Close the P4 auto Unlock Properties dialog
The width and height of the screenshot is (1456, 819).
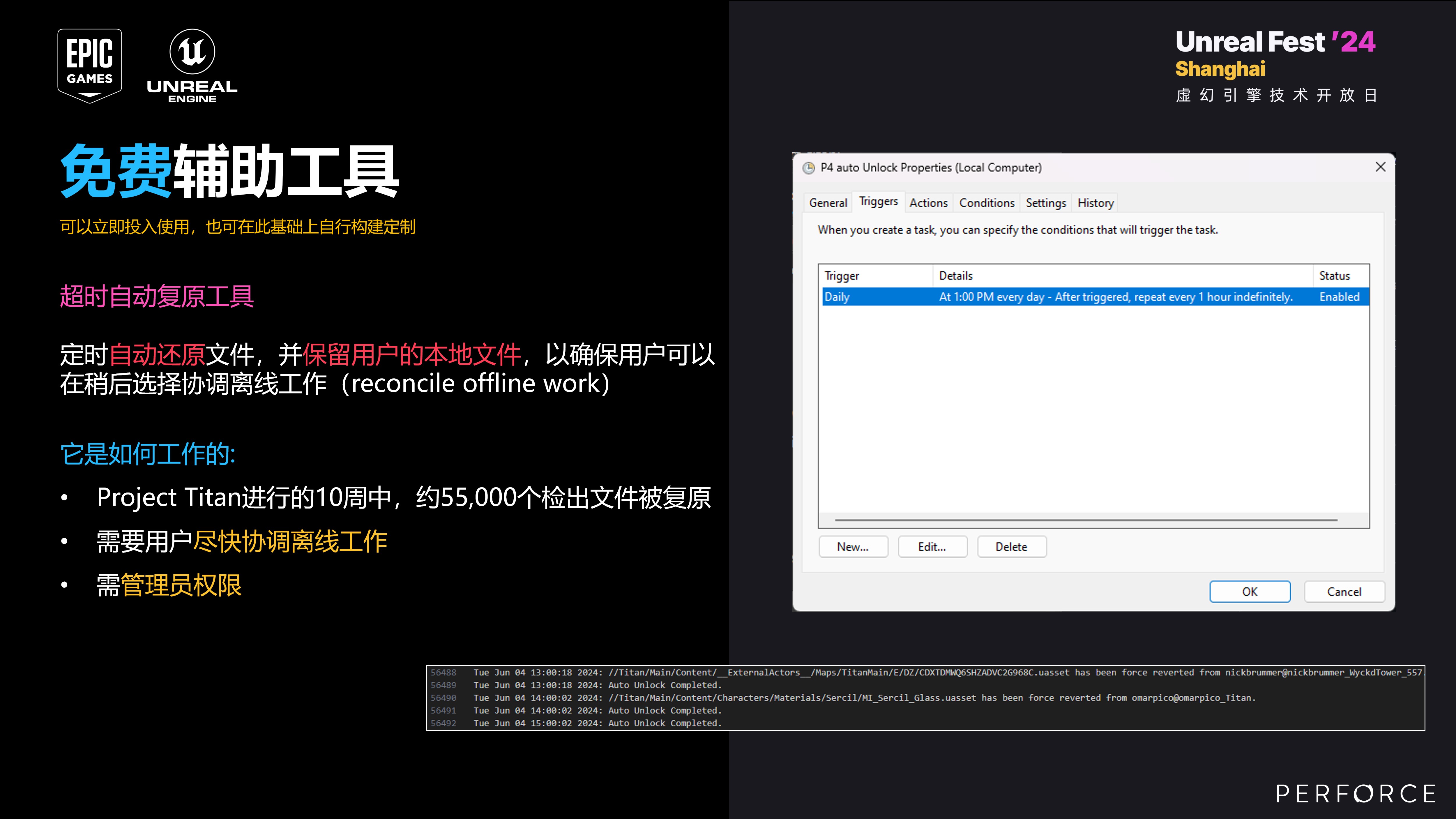tap(1380, 167)
